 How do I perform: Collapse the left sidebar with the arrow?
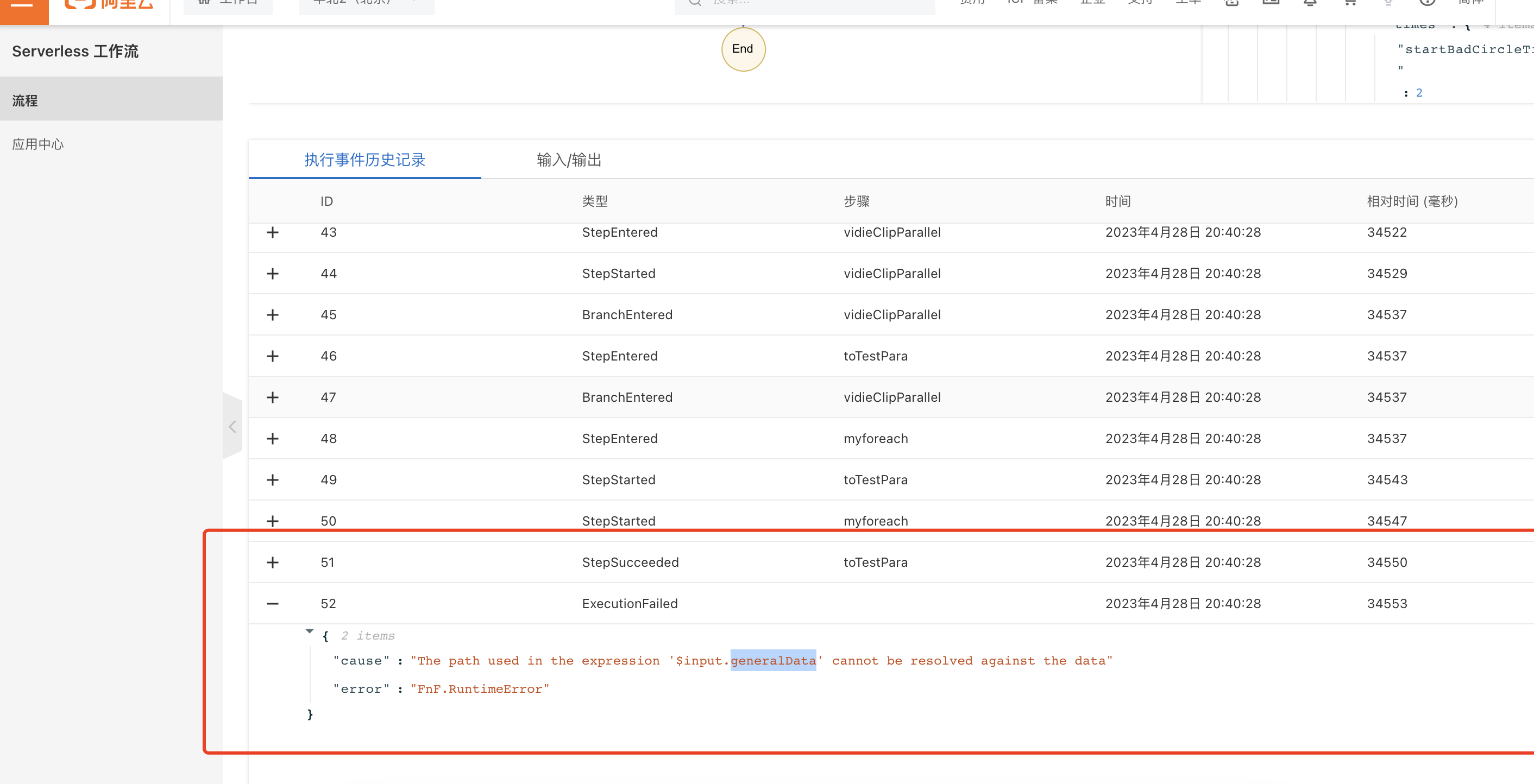click(x=232, y=426)
